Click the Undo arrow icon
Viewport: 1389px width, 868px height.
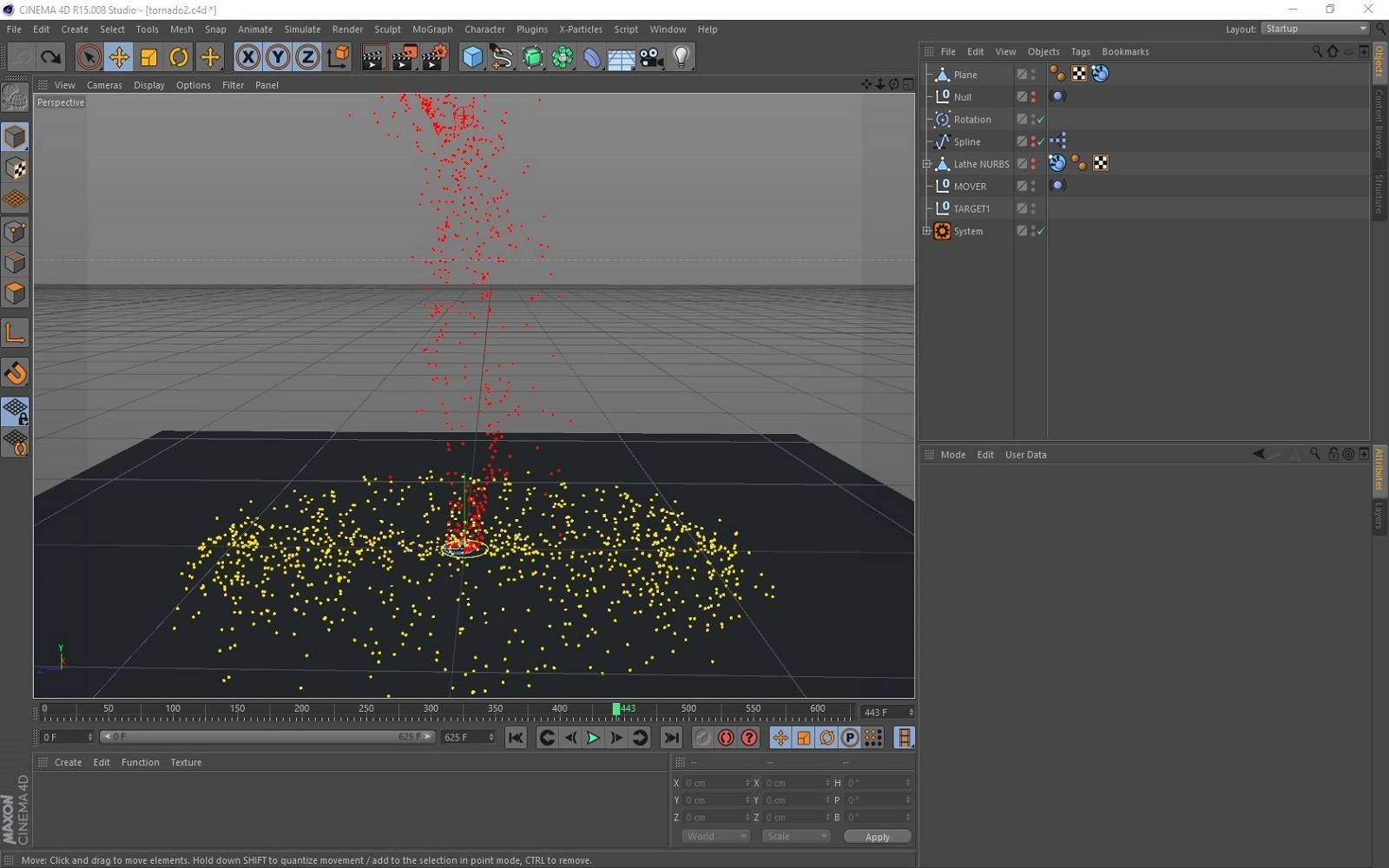pyautogui.click(x=22, y=57)
